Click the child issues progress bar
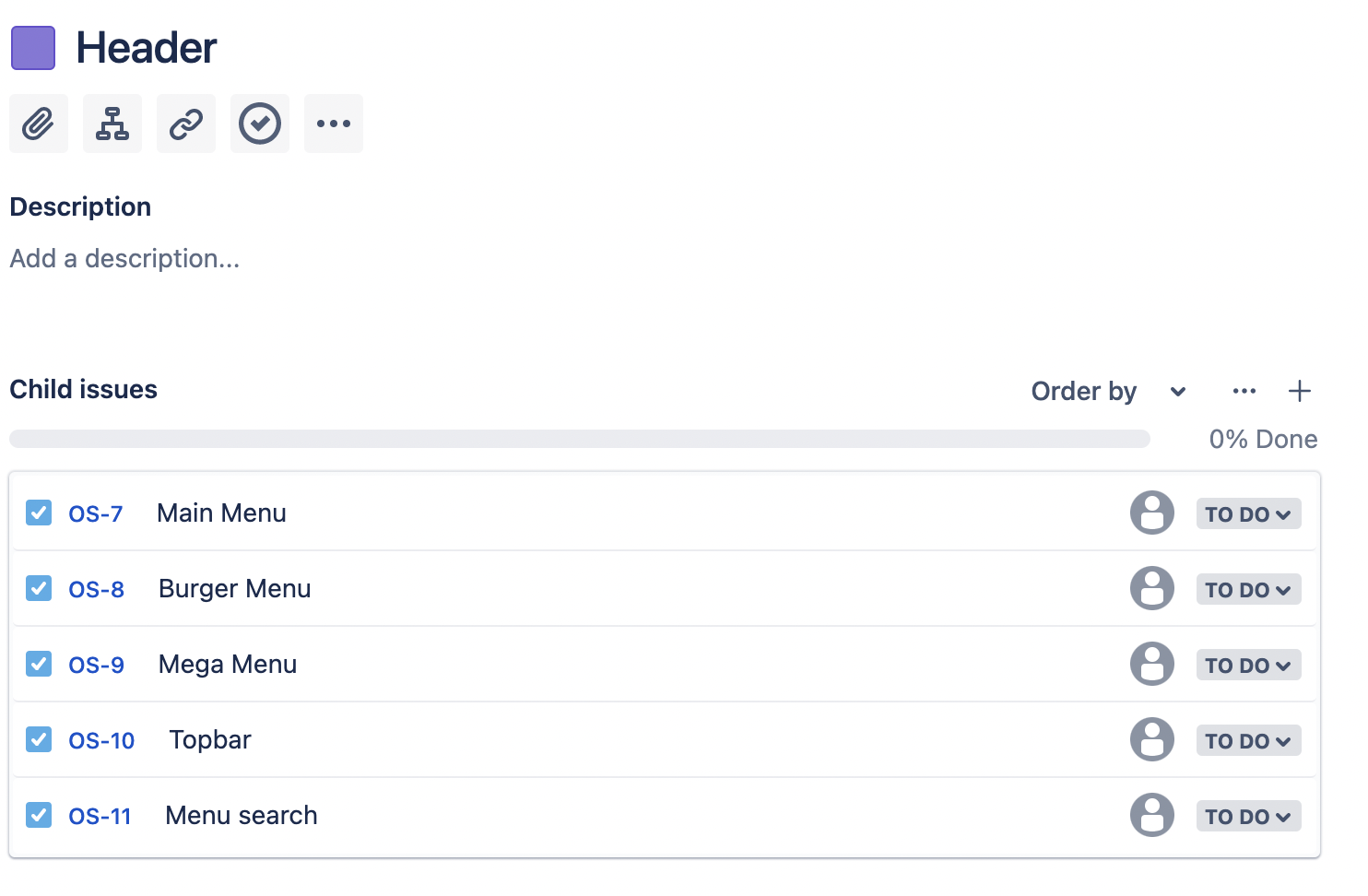Screen dimensions: 1368x896 point(580,439)
